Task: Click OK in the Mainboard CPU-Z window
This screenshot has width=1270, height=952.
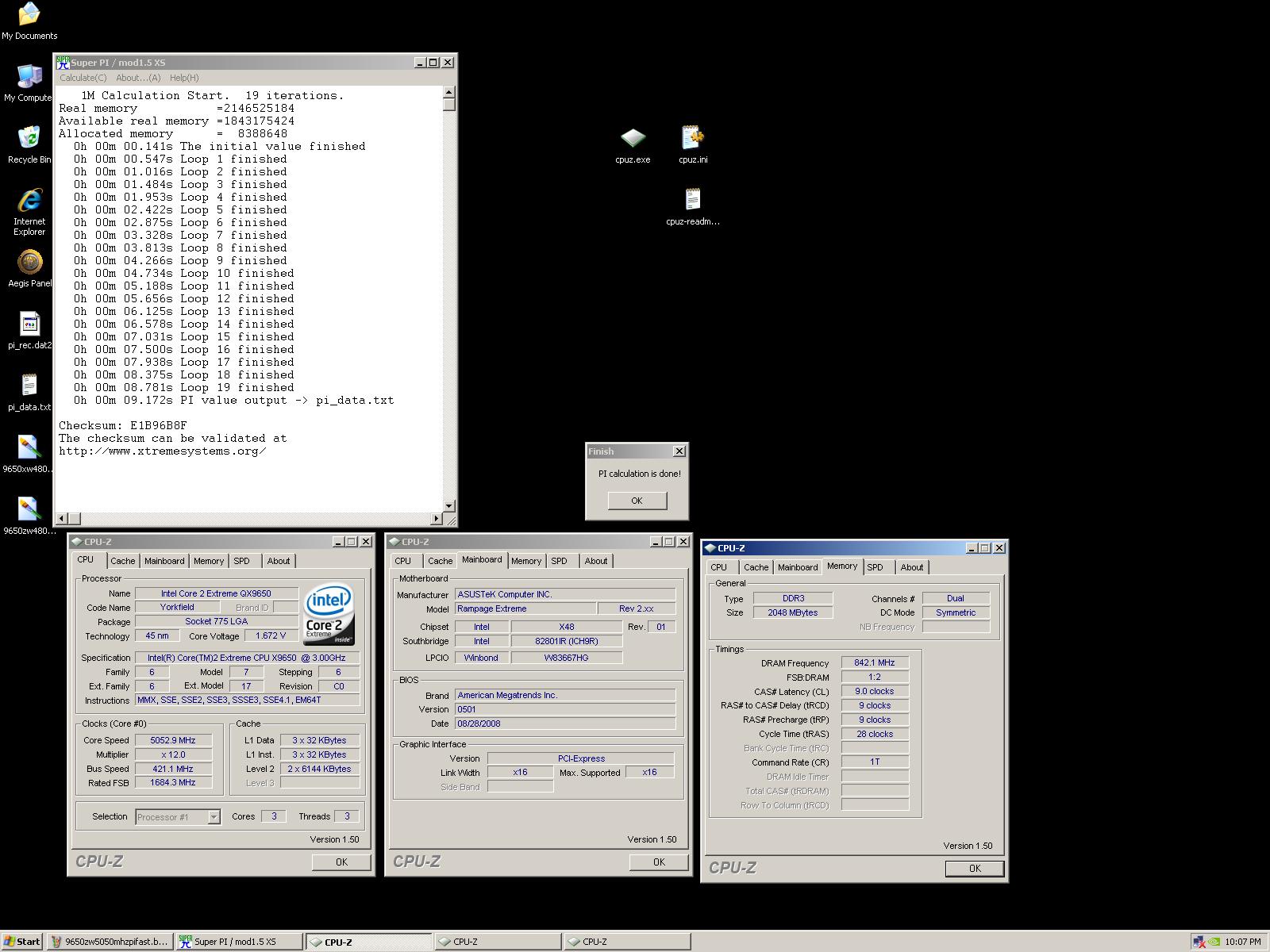Action: 659,862
